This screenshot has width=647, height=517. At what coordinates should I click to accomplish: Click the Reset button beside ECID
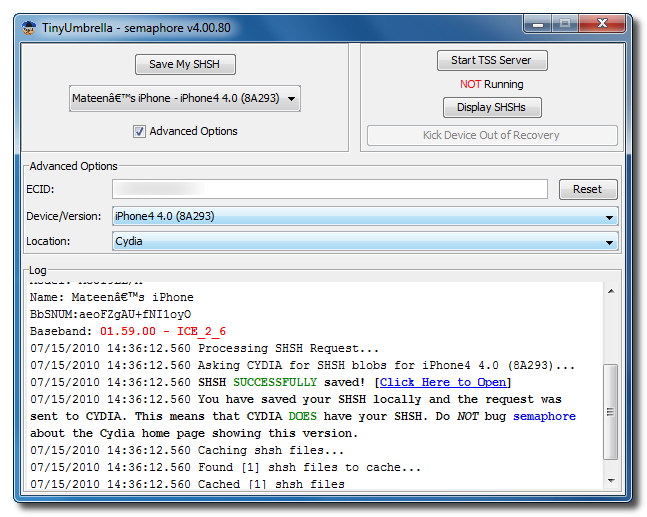point(587,189)
